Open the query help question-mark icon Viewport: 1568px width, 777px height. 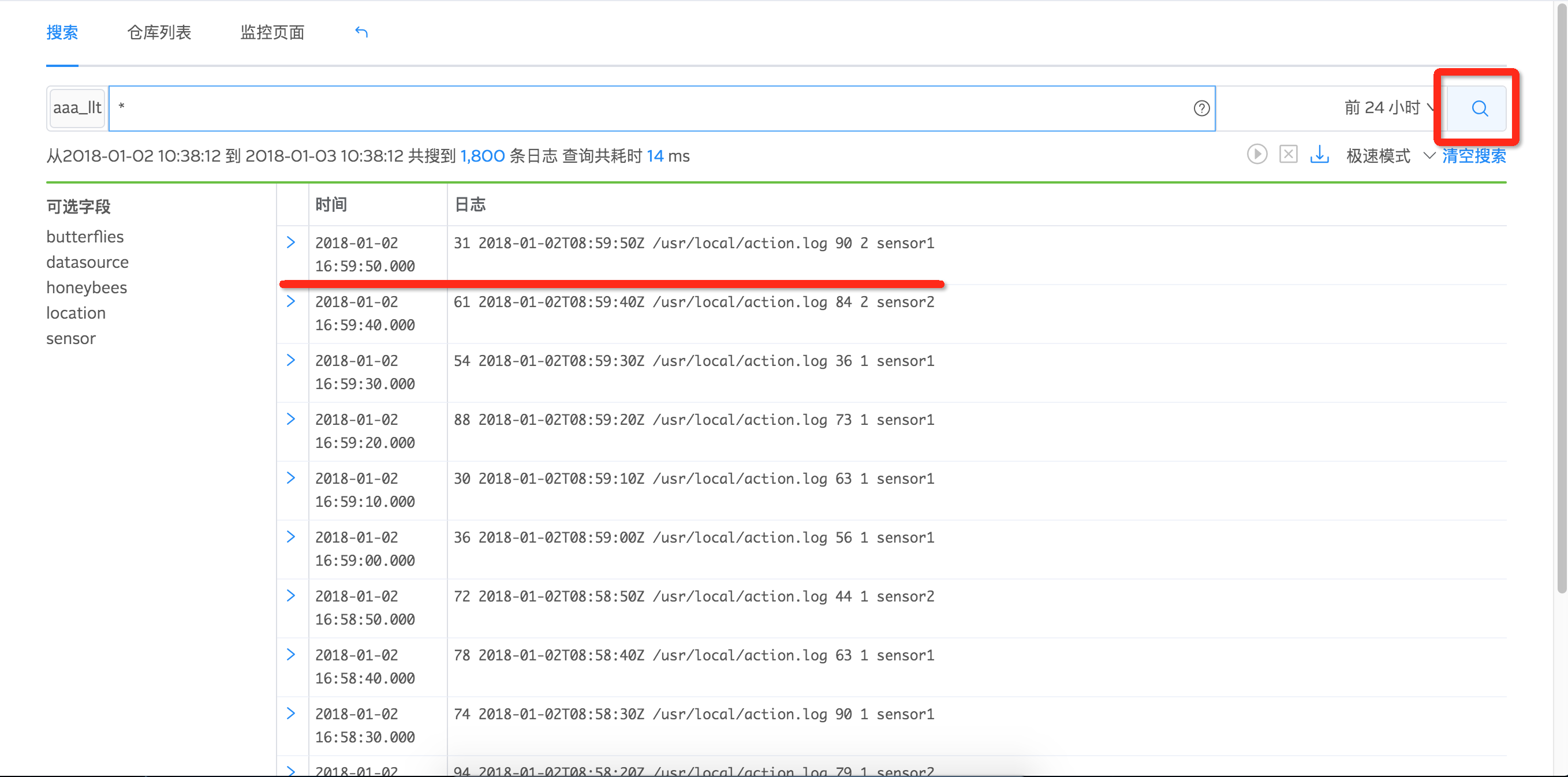coord(1201,109)
